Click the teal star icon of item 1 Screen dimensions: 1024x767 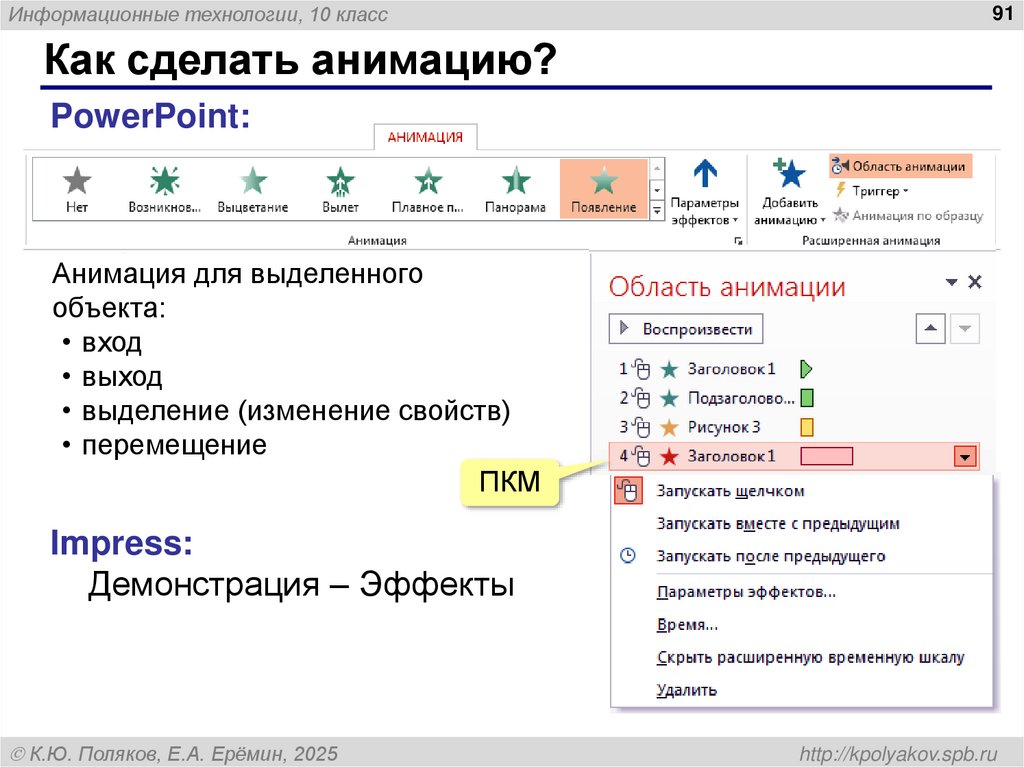pos(669,370)
